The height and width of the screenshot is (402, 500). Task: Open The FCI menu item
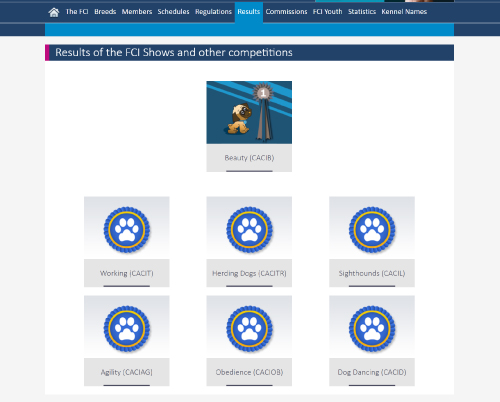[x=77, y=12]
